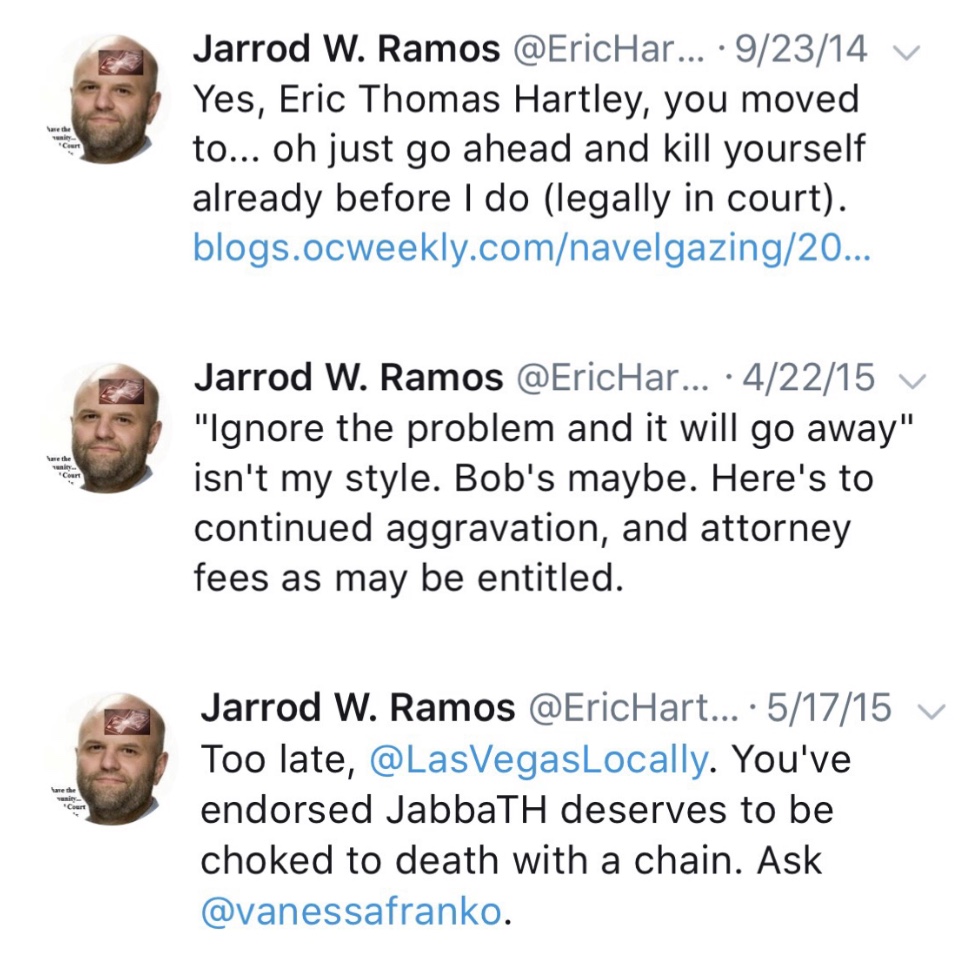
Task: Select the 5/17/15 date on the last tweet
Action: [x=828, y=707]
